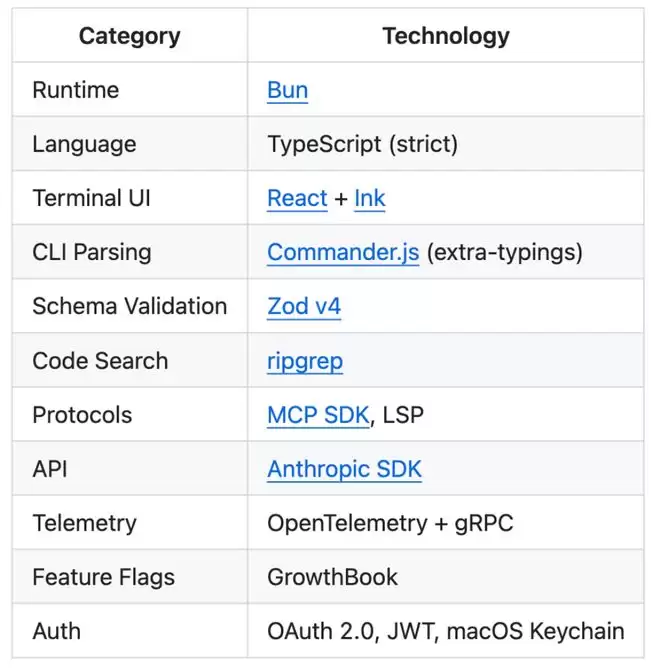Screen dimensions: 660x670
Task: Click the OAuth 2.0, JWT, macOS Keychain cell
Action: click(x=445, y=631)
